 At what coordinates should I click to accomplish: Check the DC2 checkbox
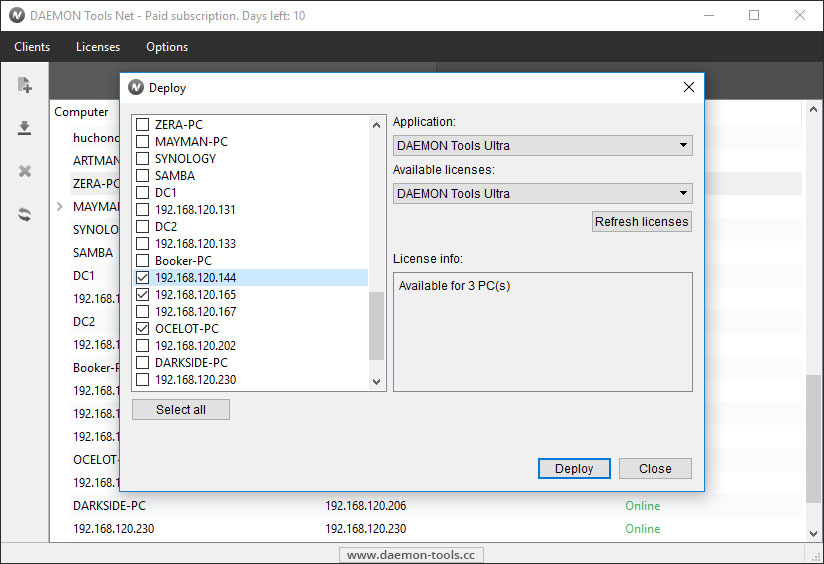142,227
